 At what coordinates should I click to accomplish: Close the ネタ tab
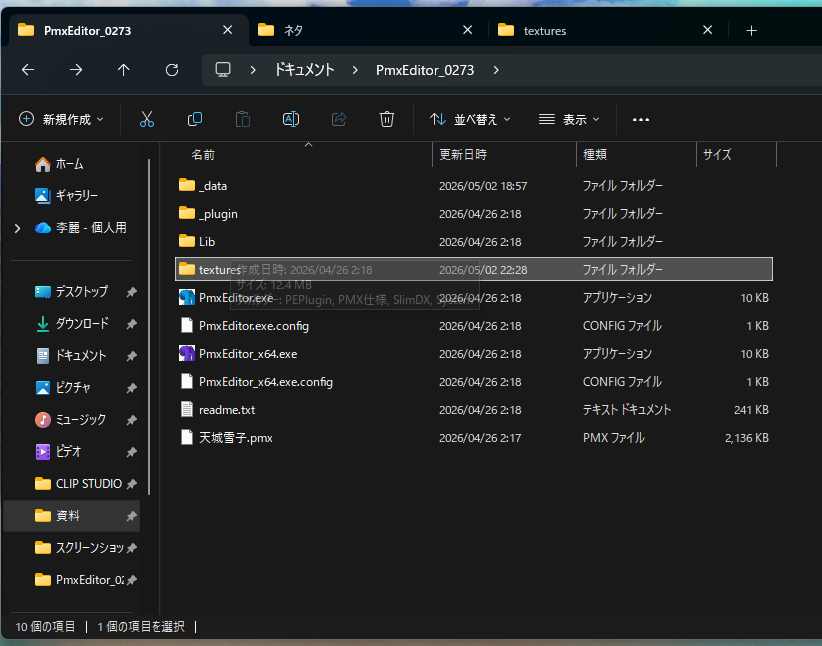[468, 30]
